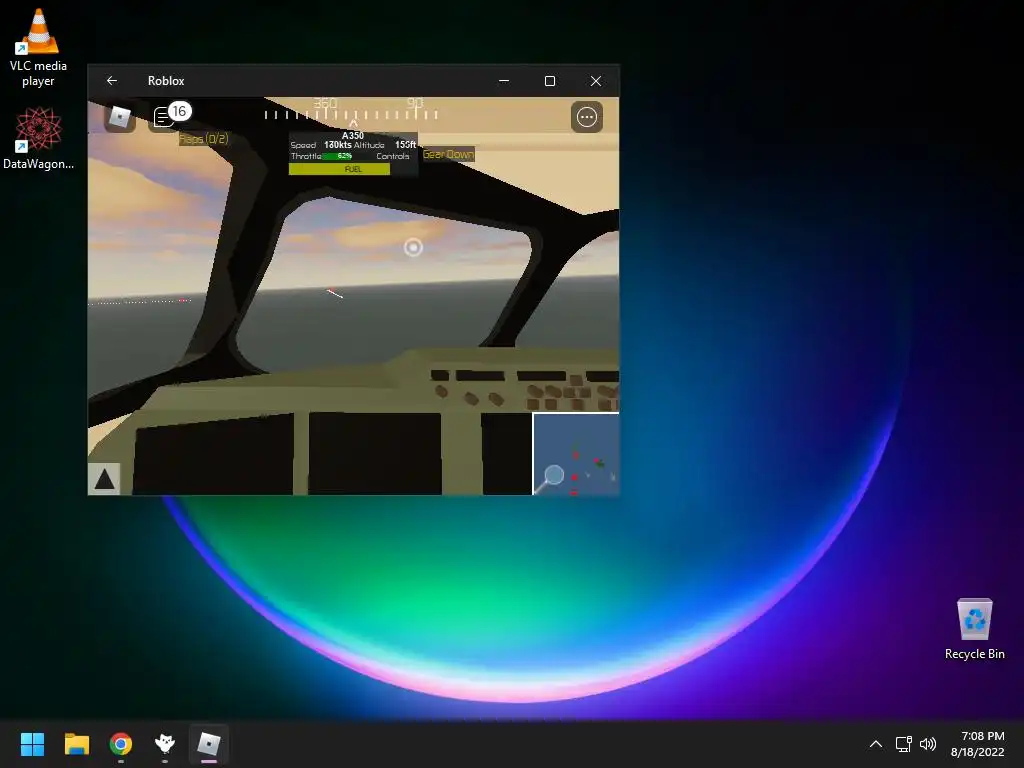
Task: Click the compass heading strip
Action: click(351, 110)
